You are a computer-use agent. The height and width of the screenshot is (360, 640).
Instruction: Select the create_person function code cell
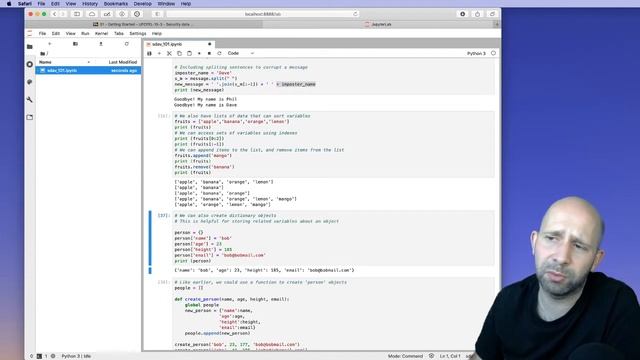333,314
